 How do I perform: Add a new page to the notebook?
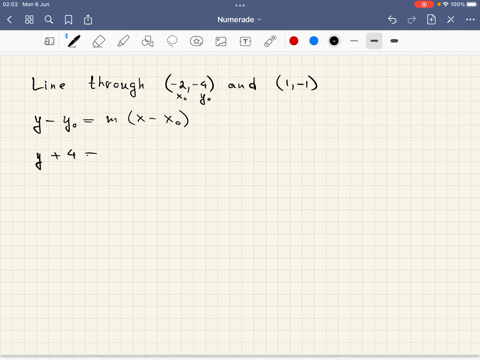(x=431, y=20)
